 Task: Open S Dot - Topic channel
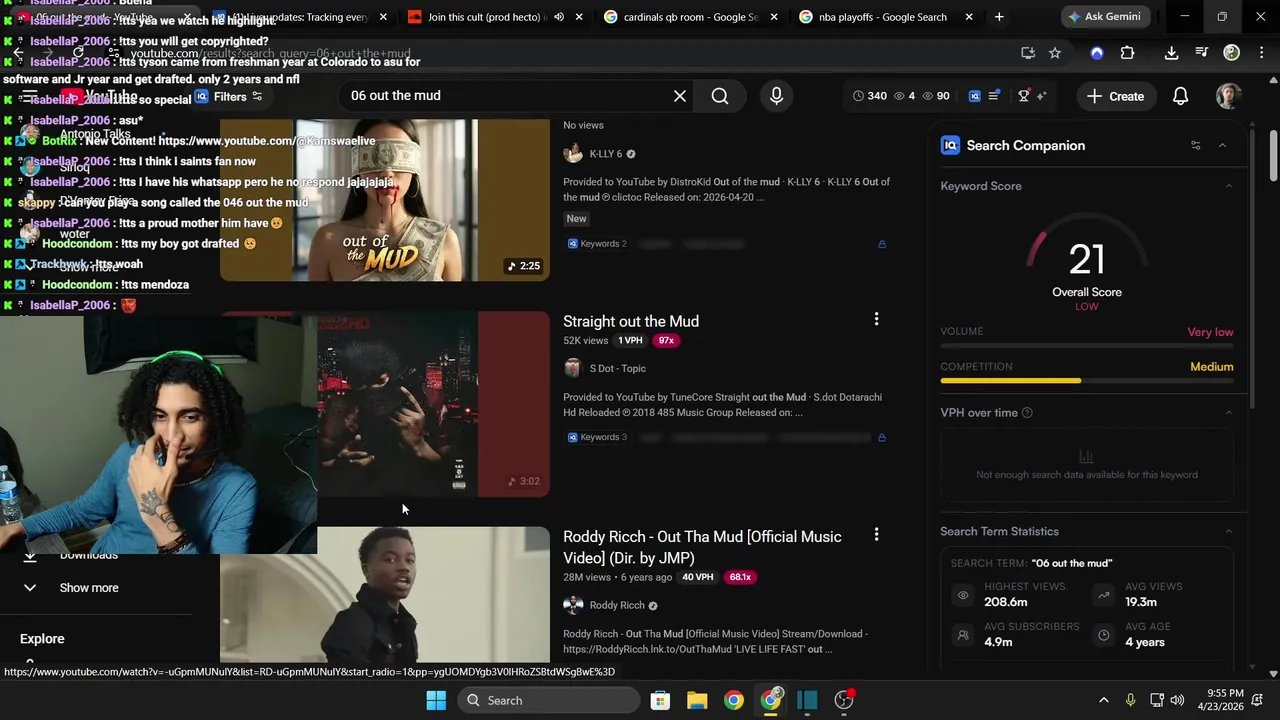tap(618, 368)
